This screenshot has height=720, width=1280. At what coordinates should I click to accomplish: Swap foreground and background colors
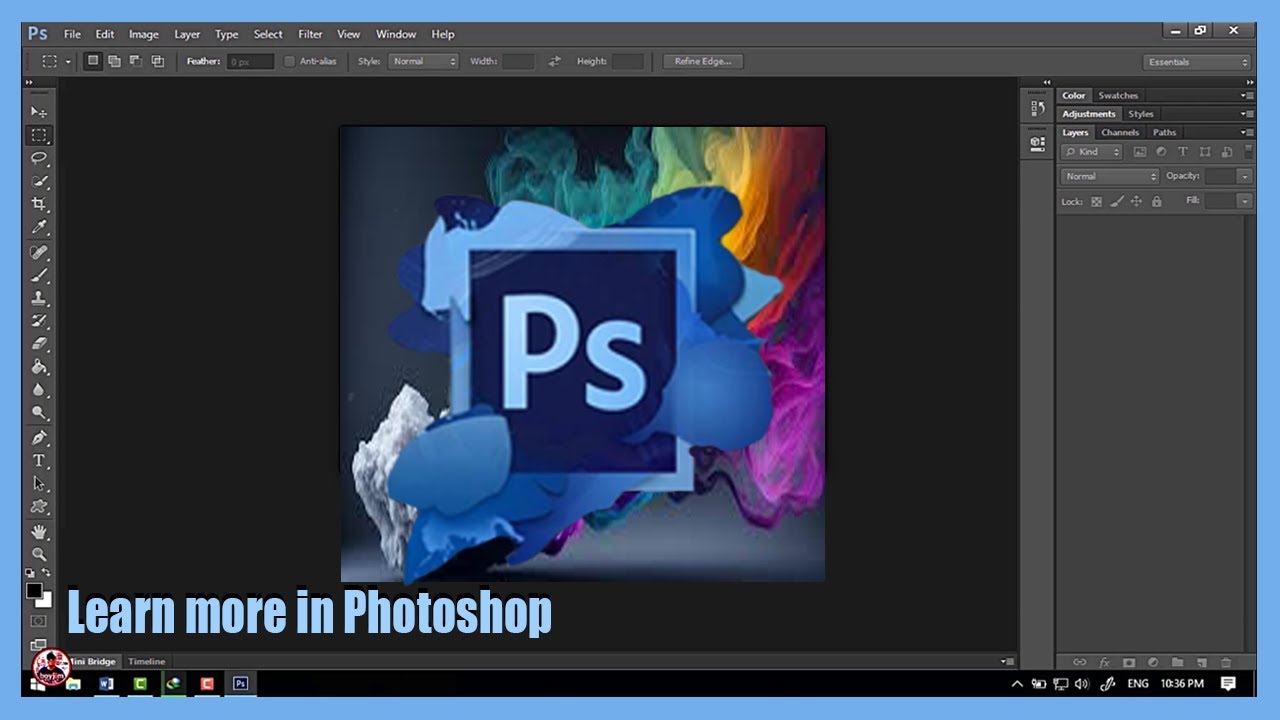47,573
